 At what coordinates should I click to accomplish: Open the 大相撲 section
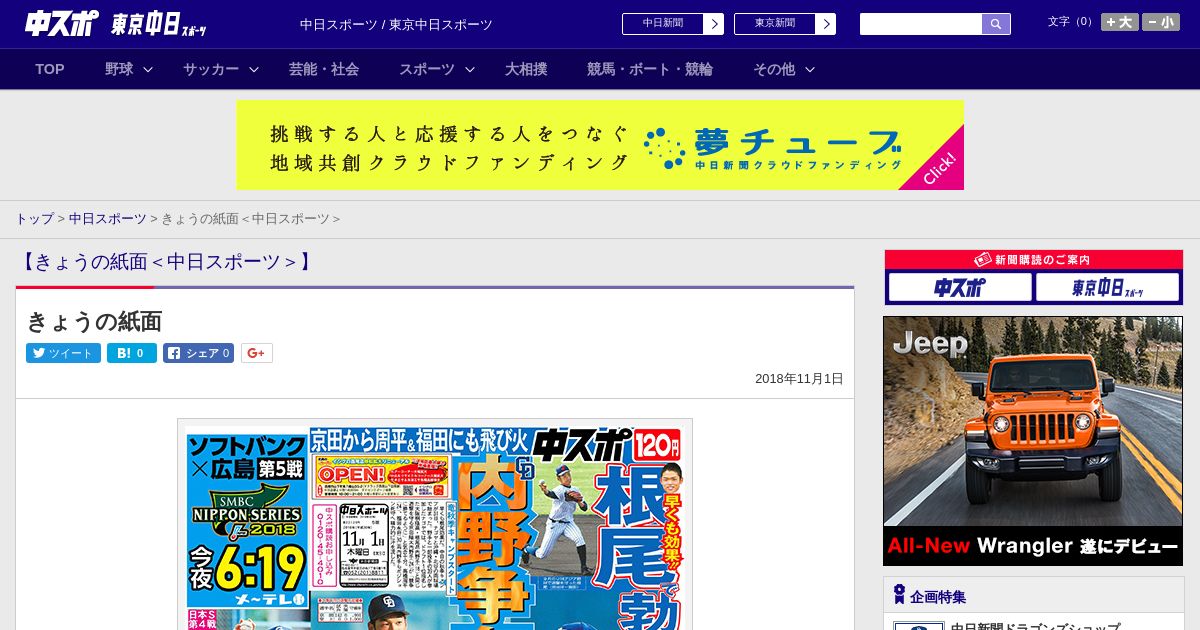click(526, 69)
